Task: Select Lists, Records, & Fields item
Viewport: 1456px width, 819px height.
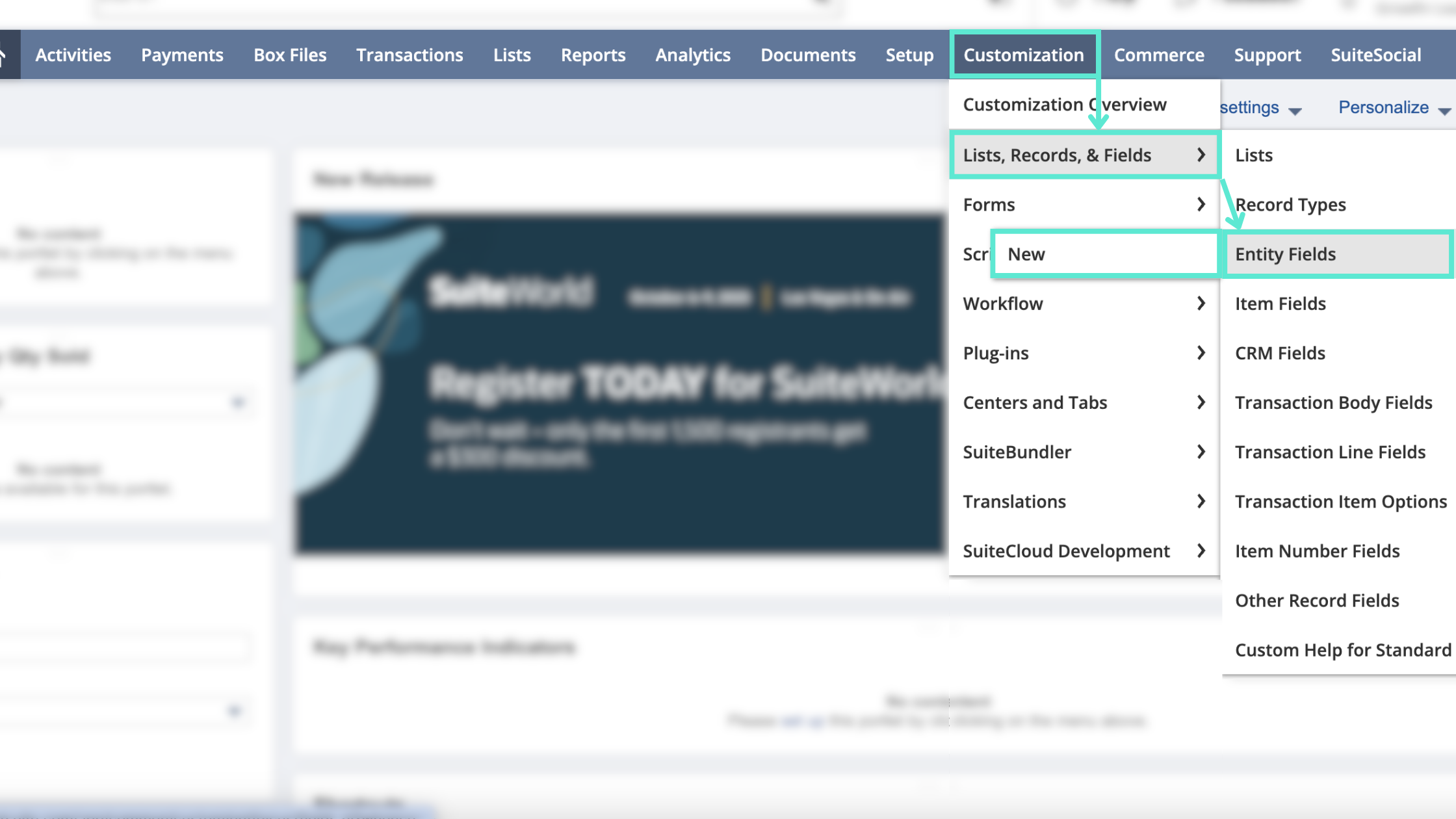Action: [x=1084, y=155]
